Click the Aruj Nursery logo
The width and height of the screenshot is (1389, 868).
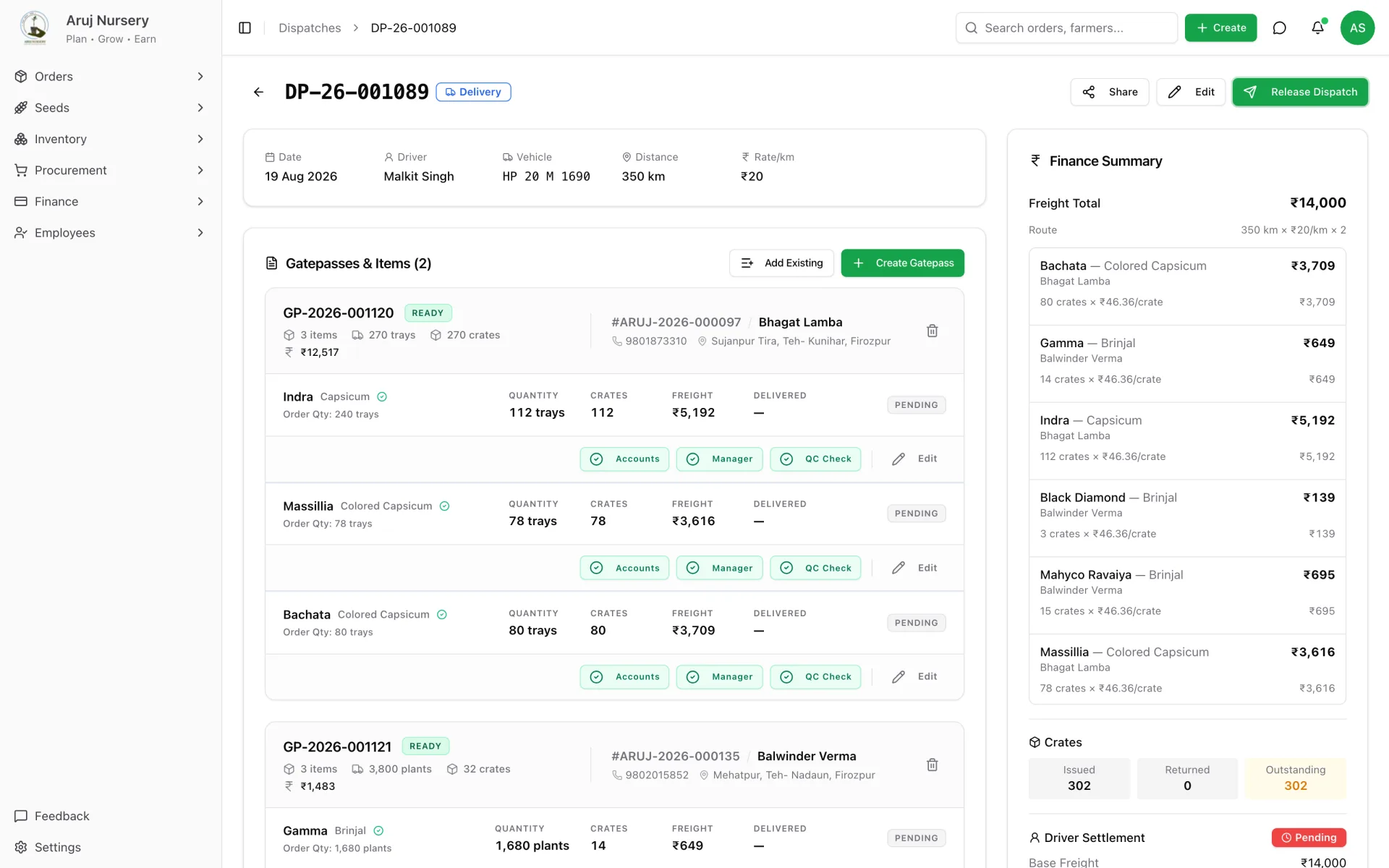[34, 27]
